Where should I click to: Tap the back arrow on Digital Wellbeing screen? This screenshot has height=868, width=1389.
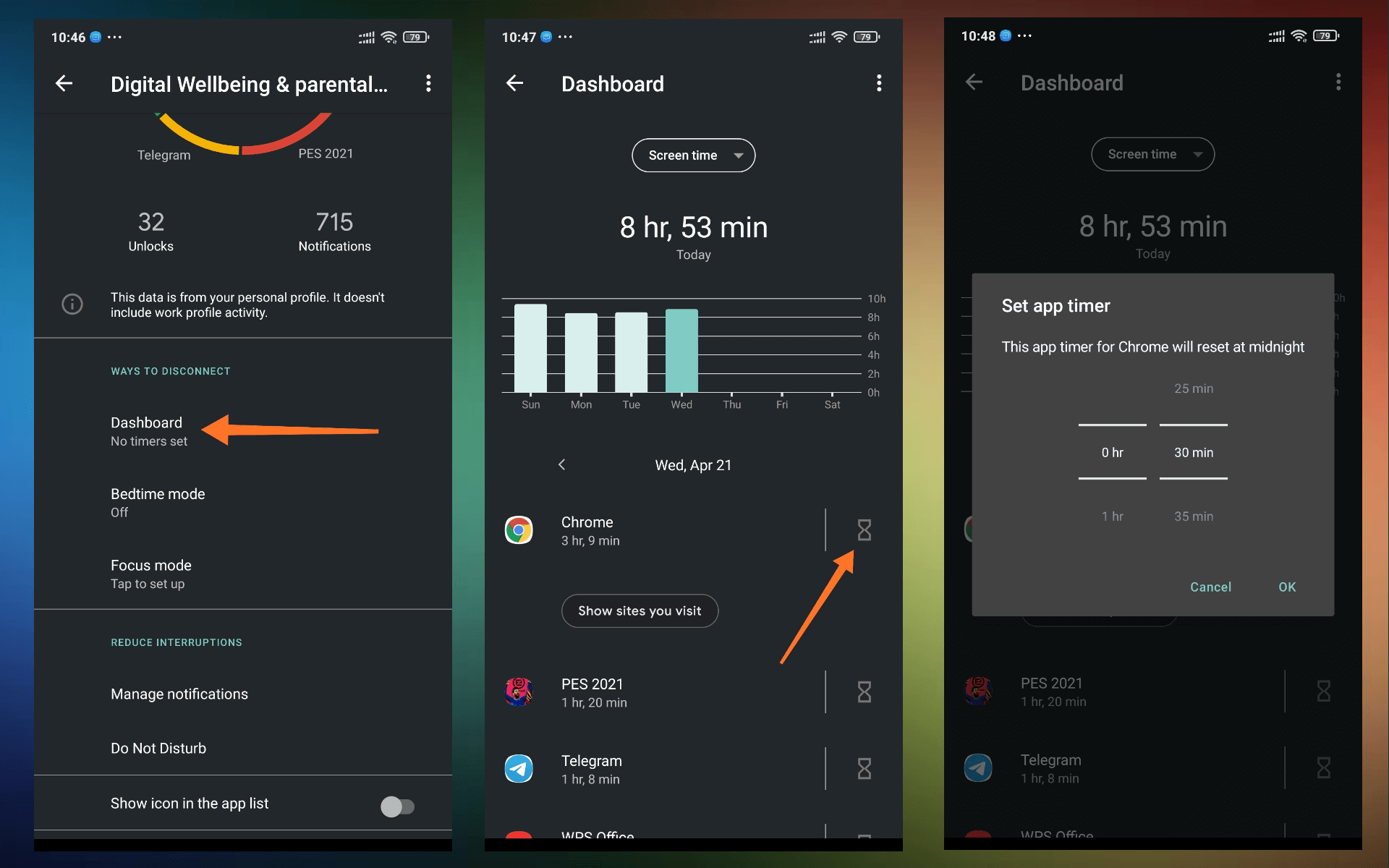click(64, 84)
